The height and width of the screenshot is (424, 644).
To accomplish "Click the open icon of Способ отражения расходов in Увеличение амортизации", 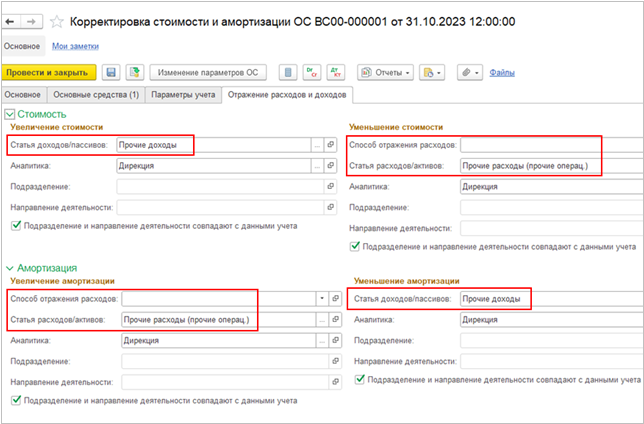I will [x=335, y=299].
